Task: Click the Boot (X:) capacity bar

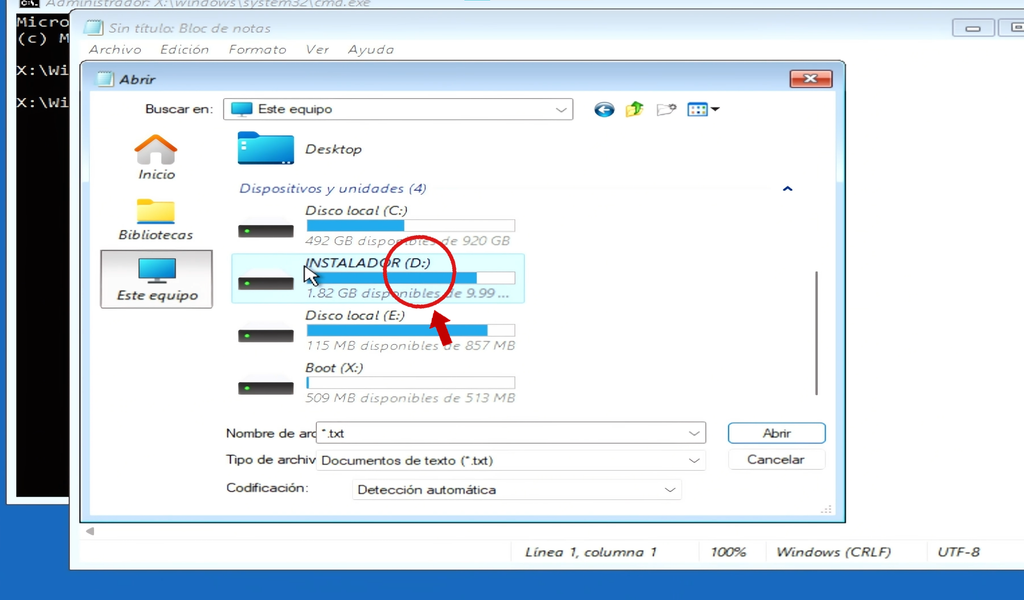Action: (x=411, y=383)
